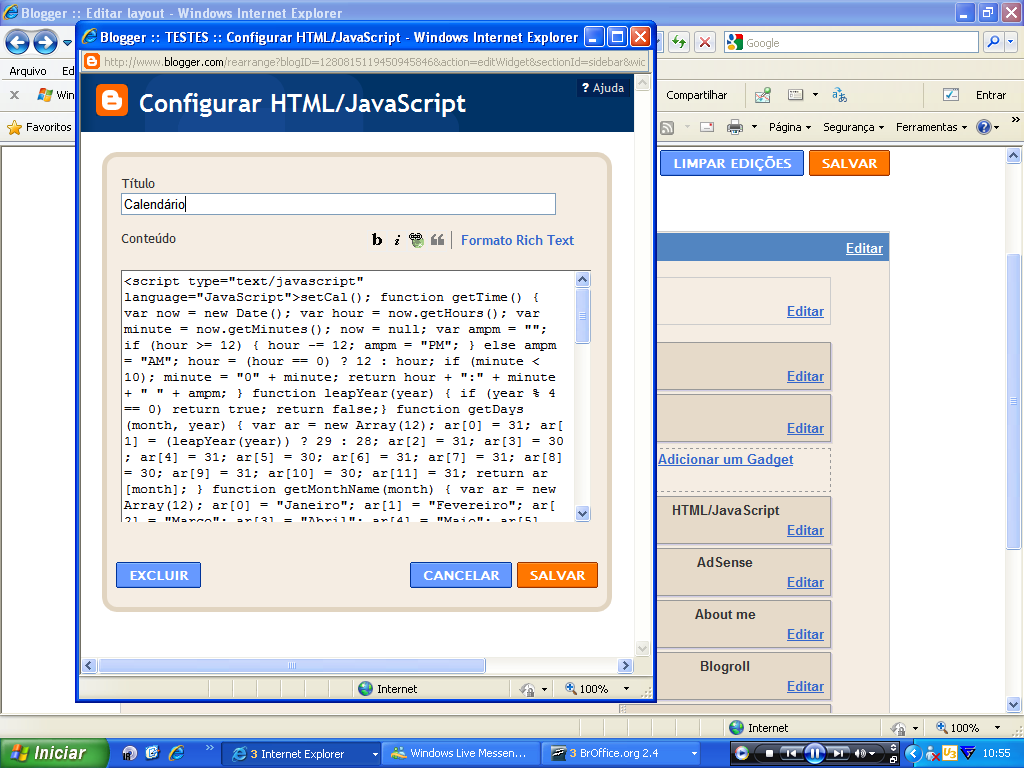
Task: Open recent pages dropdown beside forward arrow
Action: [67, 44]
